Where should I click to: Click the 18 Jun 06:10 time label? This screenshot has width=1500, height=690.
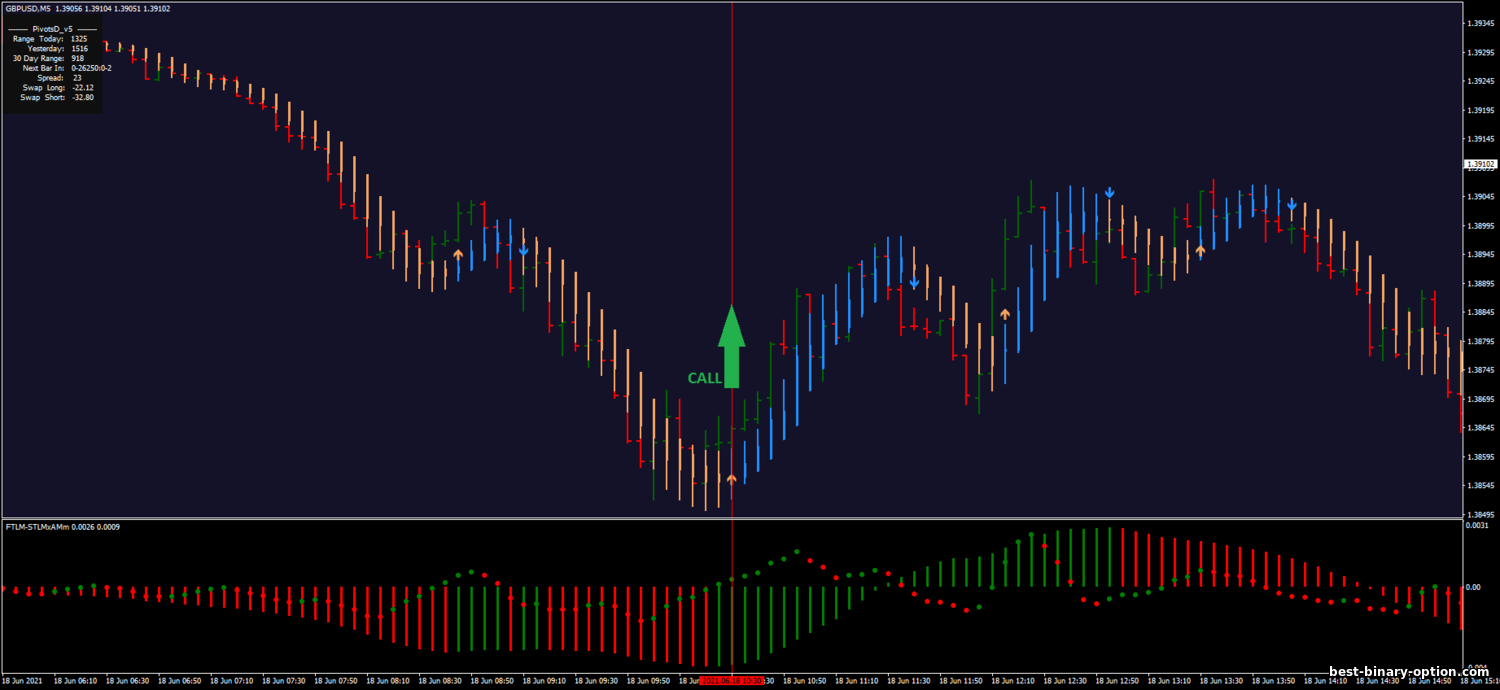(x=75, y=680)
